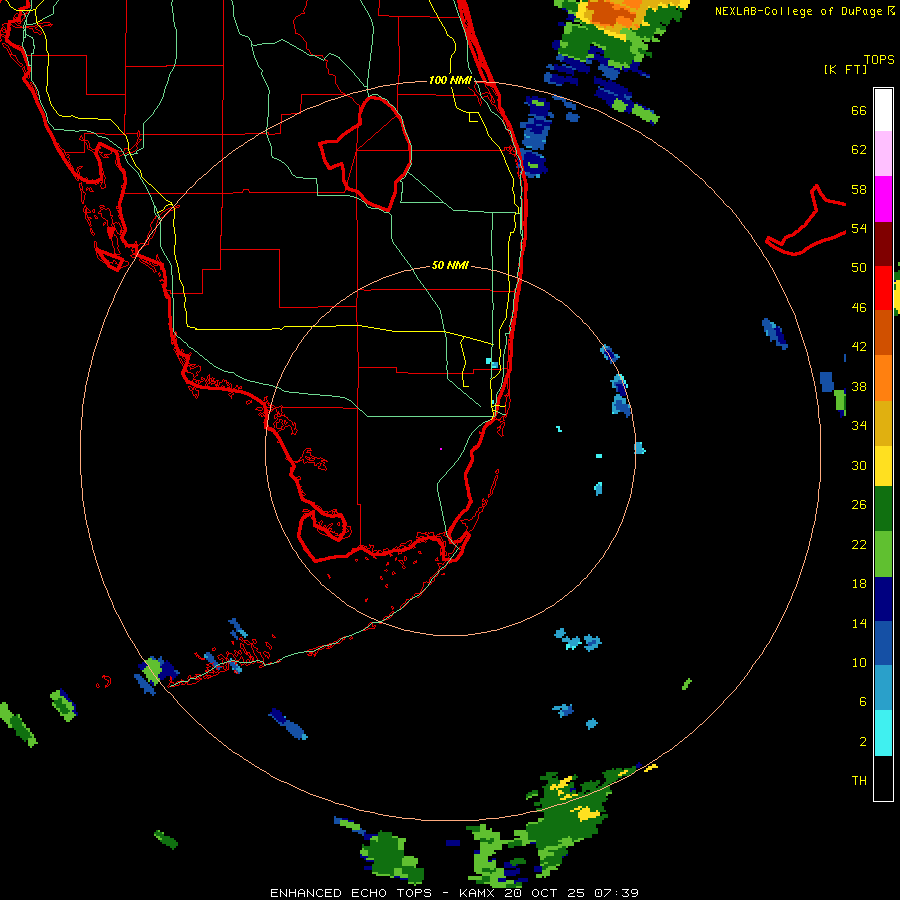Click the 6 legend value
This screenshot has height=900, width=900.
tap(863, 701)
